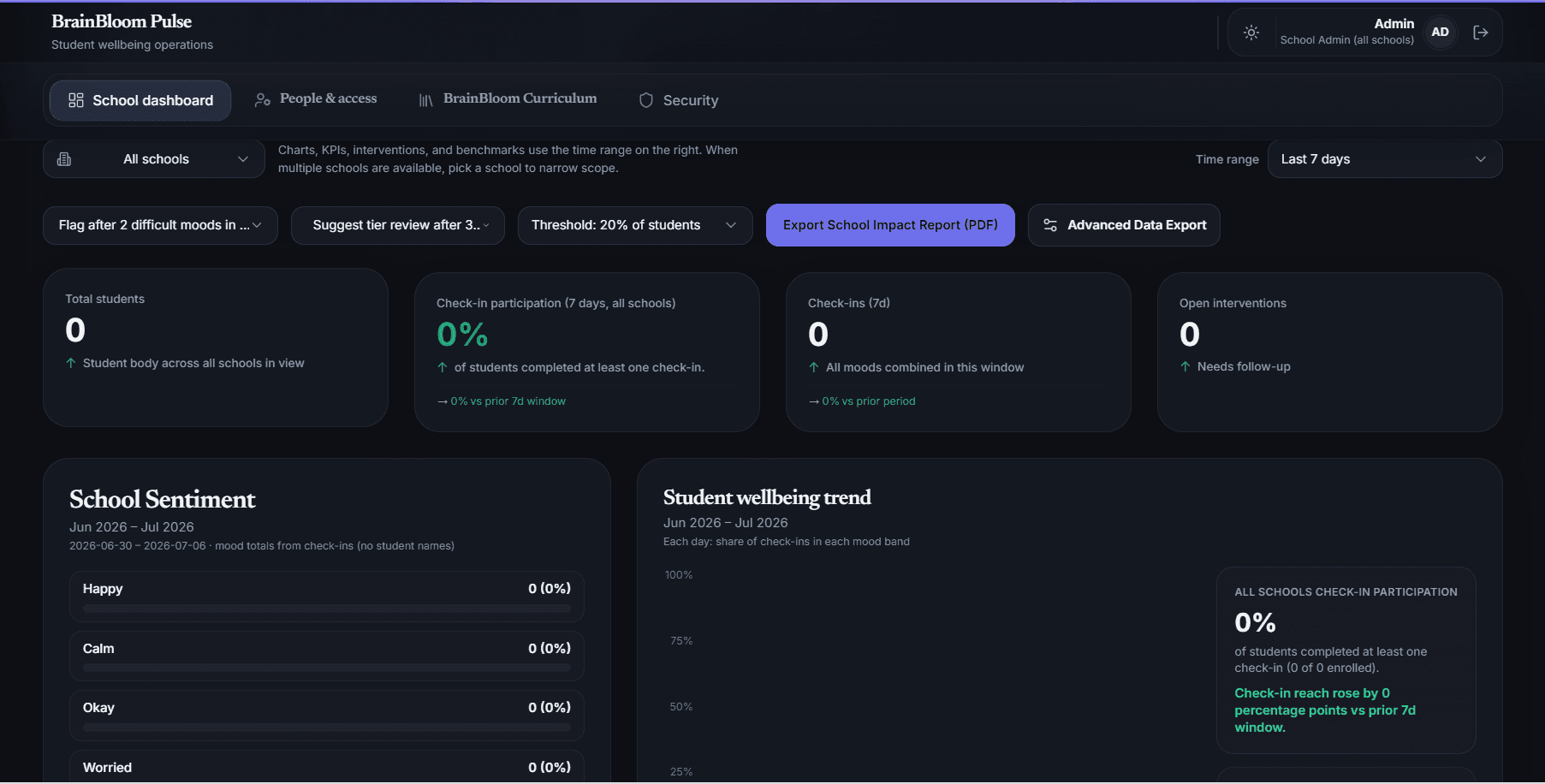Screen dimensions: 1545x784
Task: Open Suggest tier review after 3 dropdown
Action: click(398, 225)
